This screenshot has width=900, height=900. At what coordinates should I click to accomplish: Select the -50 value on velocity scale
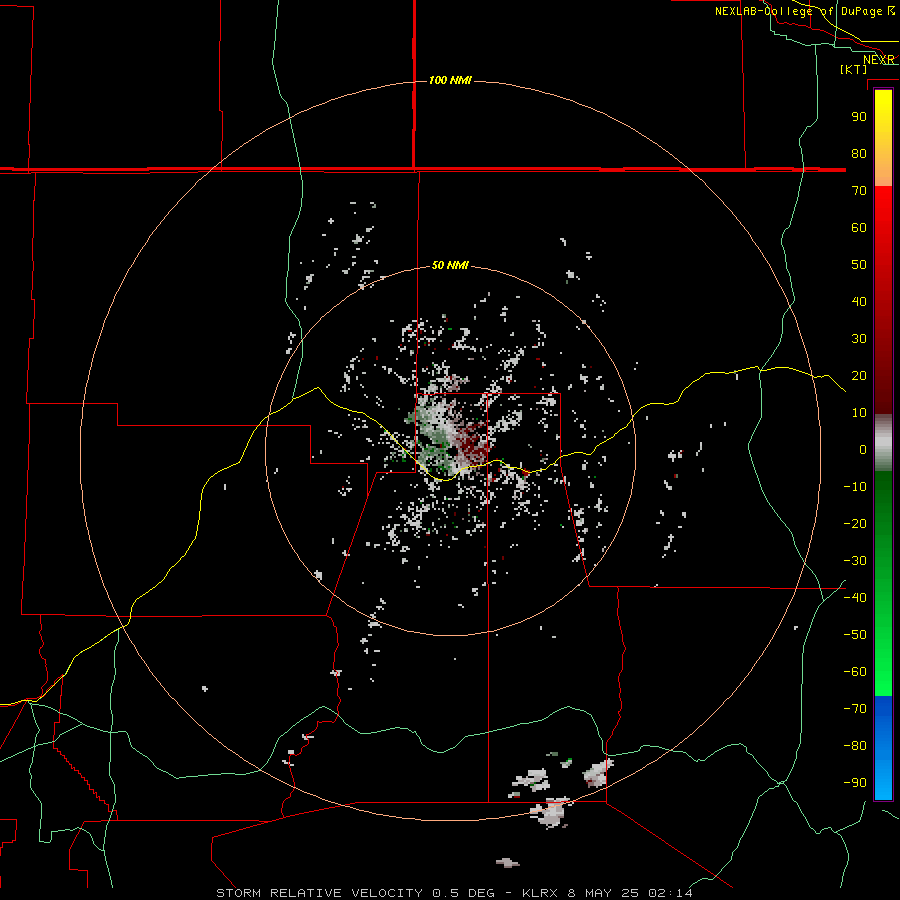coord(855,635)
